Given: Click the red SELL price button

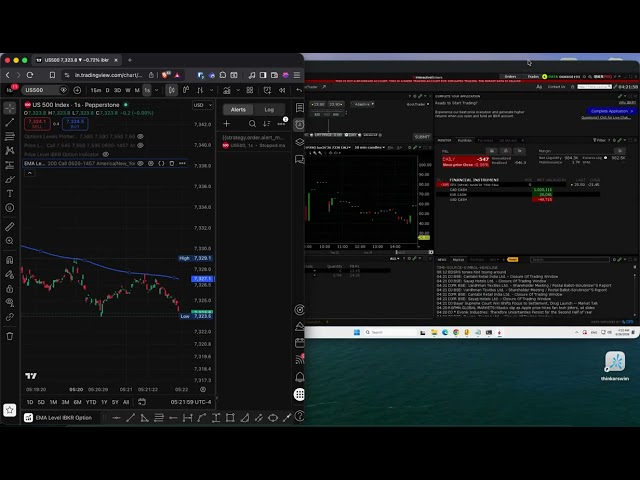Looking at the screenshot, I should (37, 124).
